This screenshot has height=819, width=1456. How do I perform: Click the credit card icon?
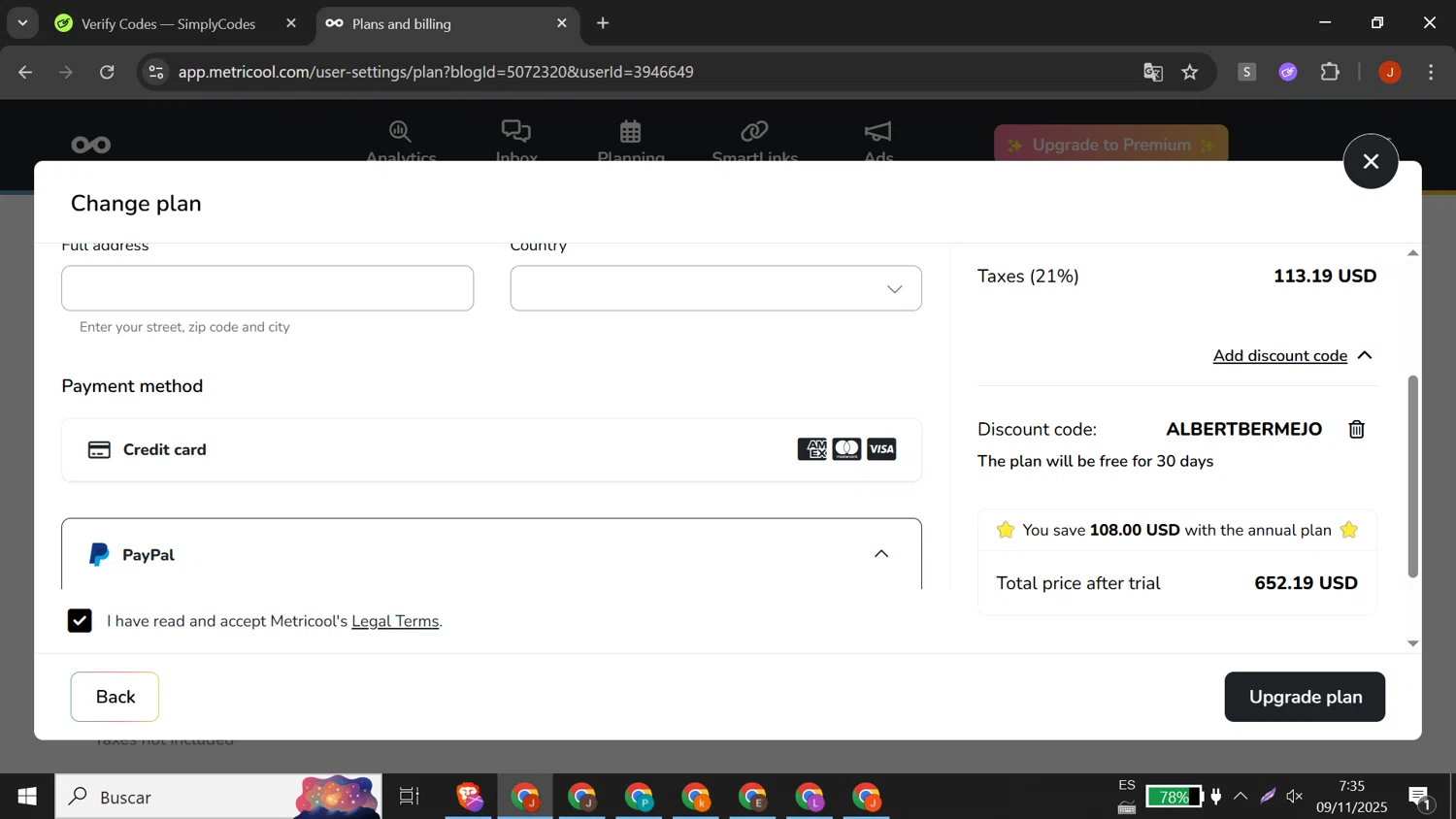pyautogui.click(x=99, y=449)
